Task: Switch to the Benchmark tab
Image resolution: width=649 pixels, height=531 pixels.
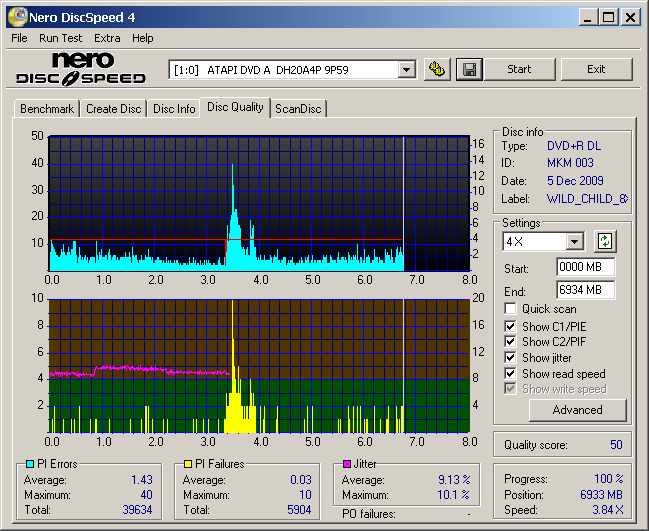Action: 47,109
